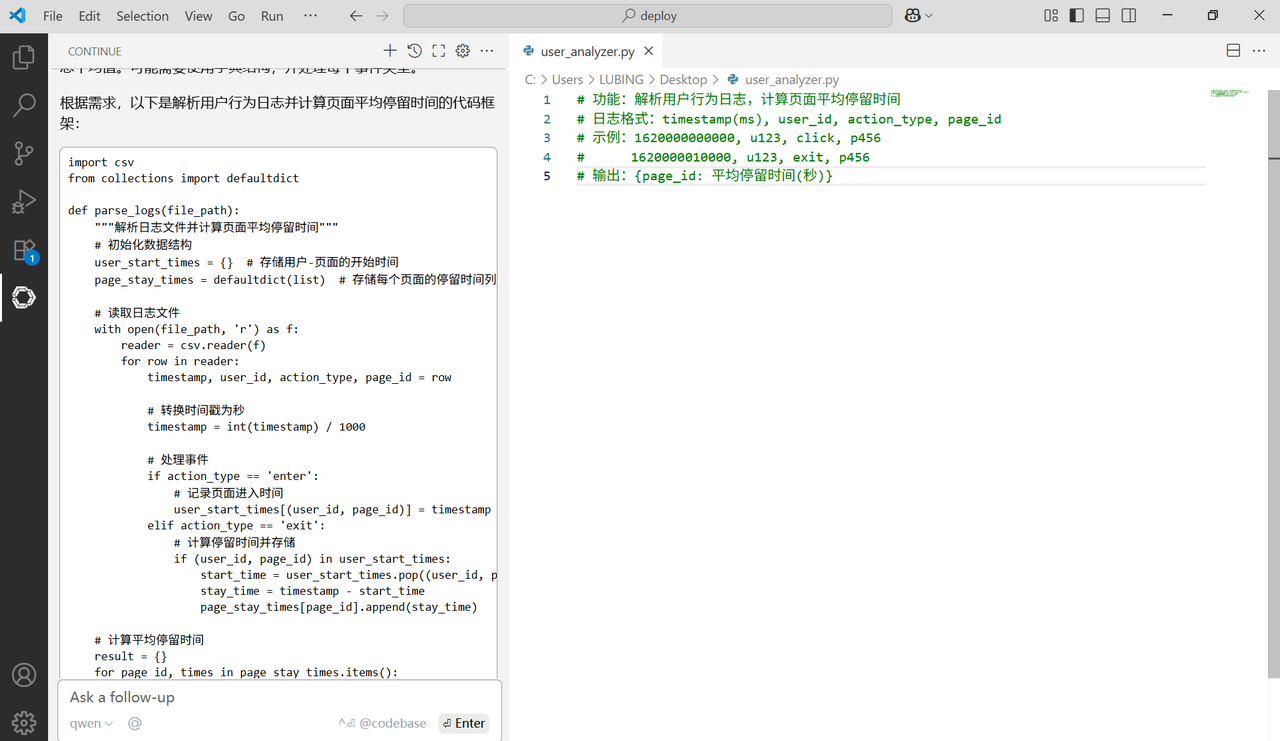
Task: Open Continue settings gear in panel header
Action: 462,50
